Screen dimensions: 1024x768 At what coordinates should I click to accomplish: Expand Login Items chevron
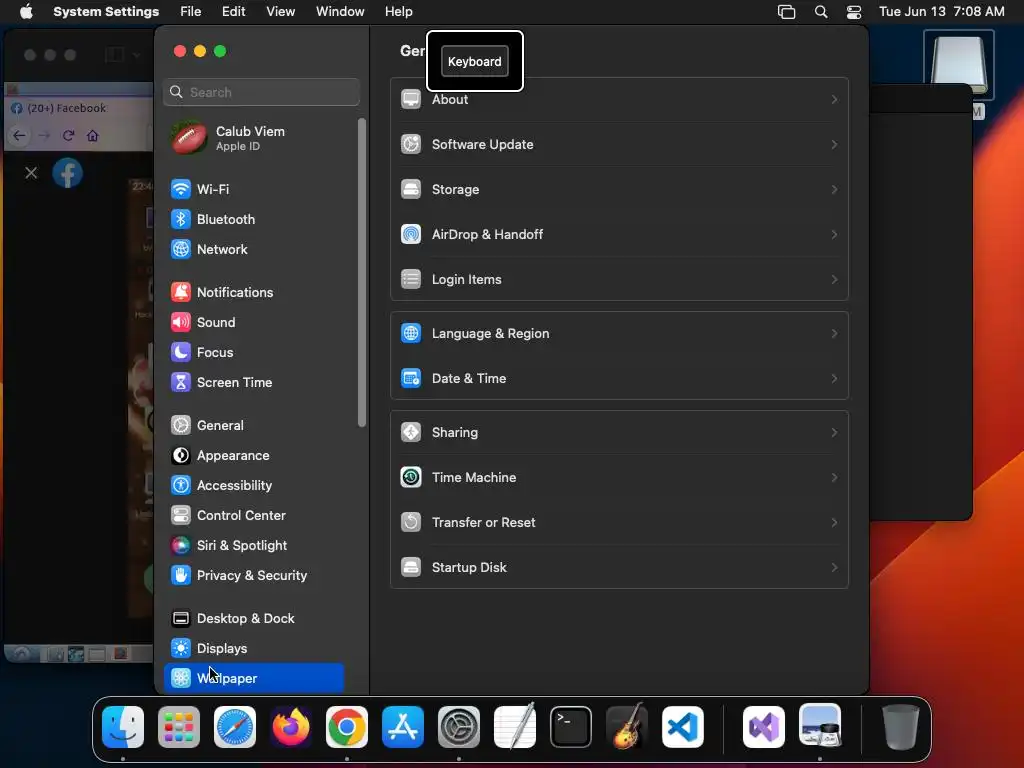(834, 280)
